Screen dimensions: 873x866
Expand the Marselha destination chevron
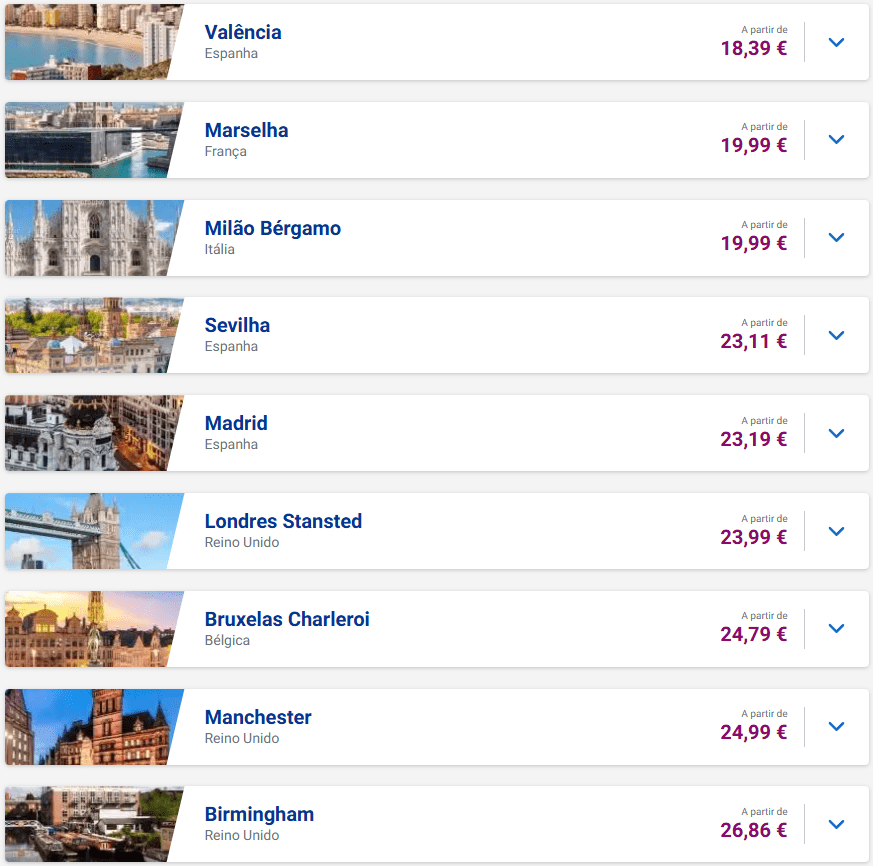(x=837, y=140)
